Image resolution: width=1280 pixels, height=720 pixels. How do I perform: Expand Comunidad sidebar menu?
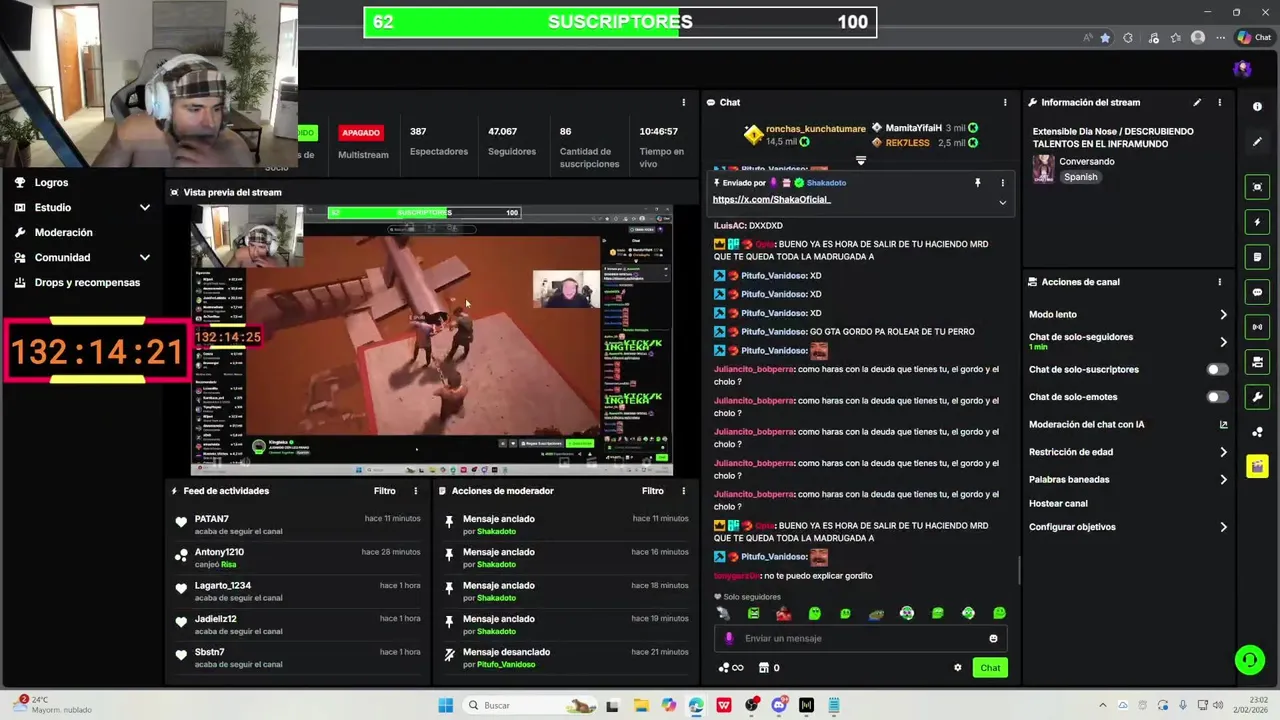tap(145, 257)
